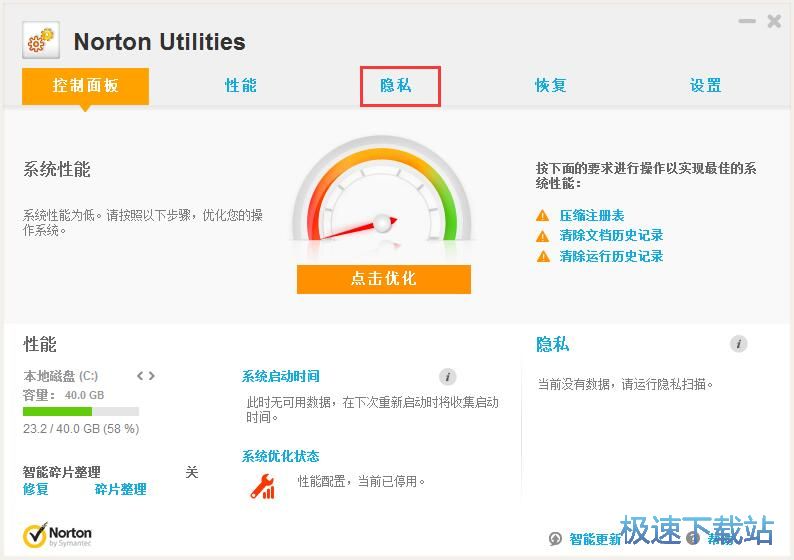The height and width of the screenshot is (560, 794).
Task: Click the info icon in 隐私 panel
Action: pos(739,344)
